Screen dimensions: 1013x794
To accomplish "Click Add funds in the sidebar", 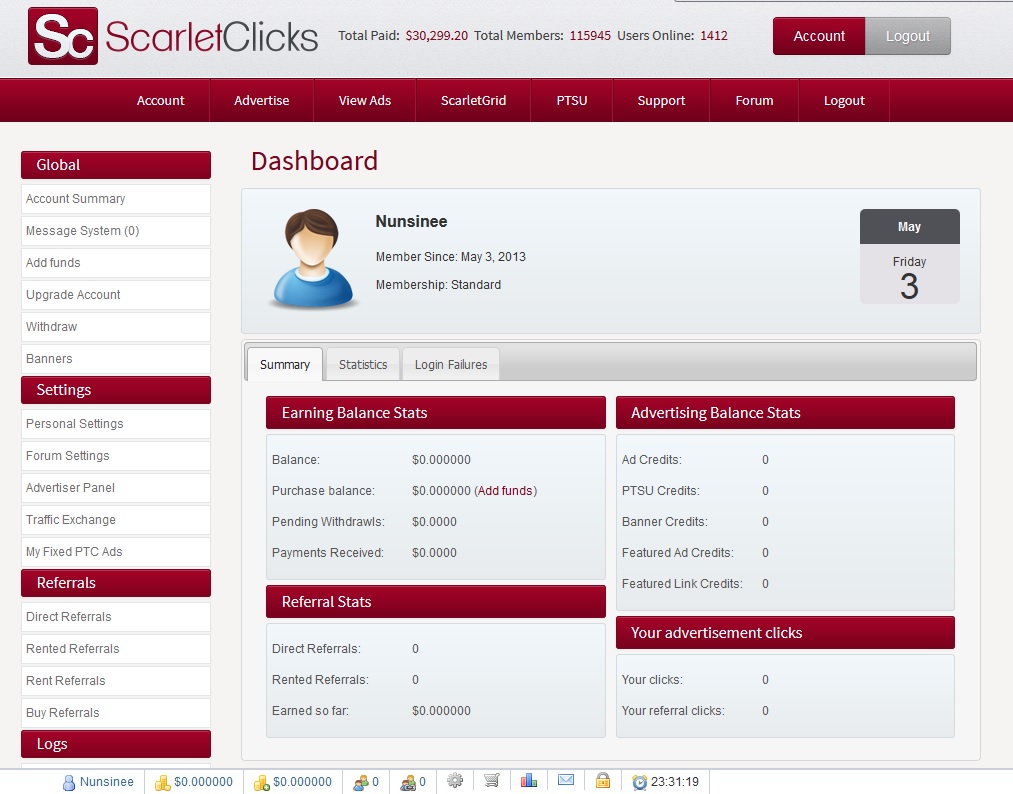I will [x=116, y=263].
